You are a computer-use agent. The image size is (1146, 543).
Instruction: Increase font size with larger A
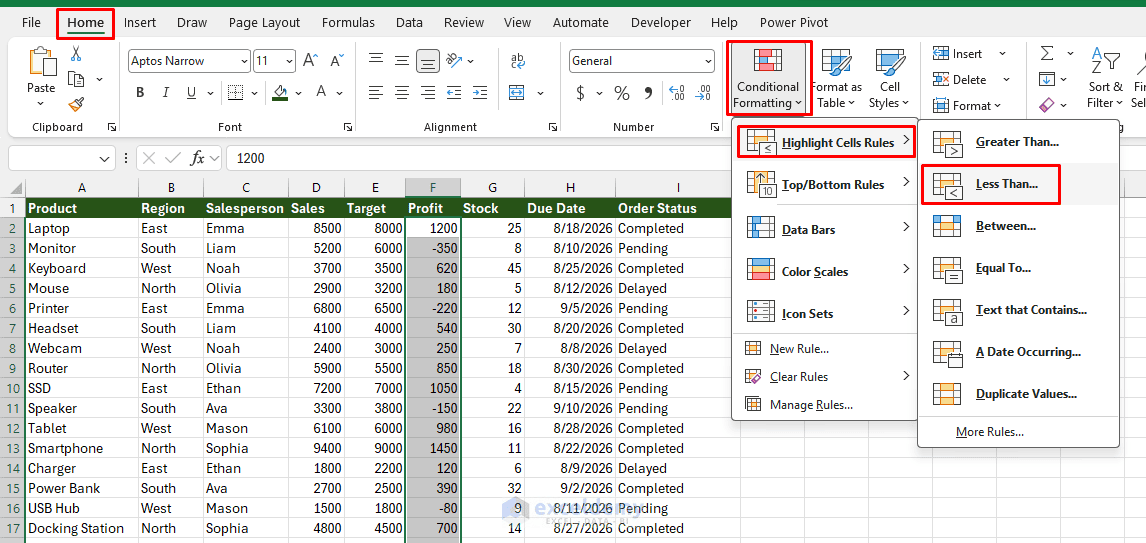(311, 61)
